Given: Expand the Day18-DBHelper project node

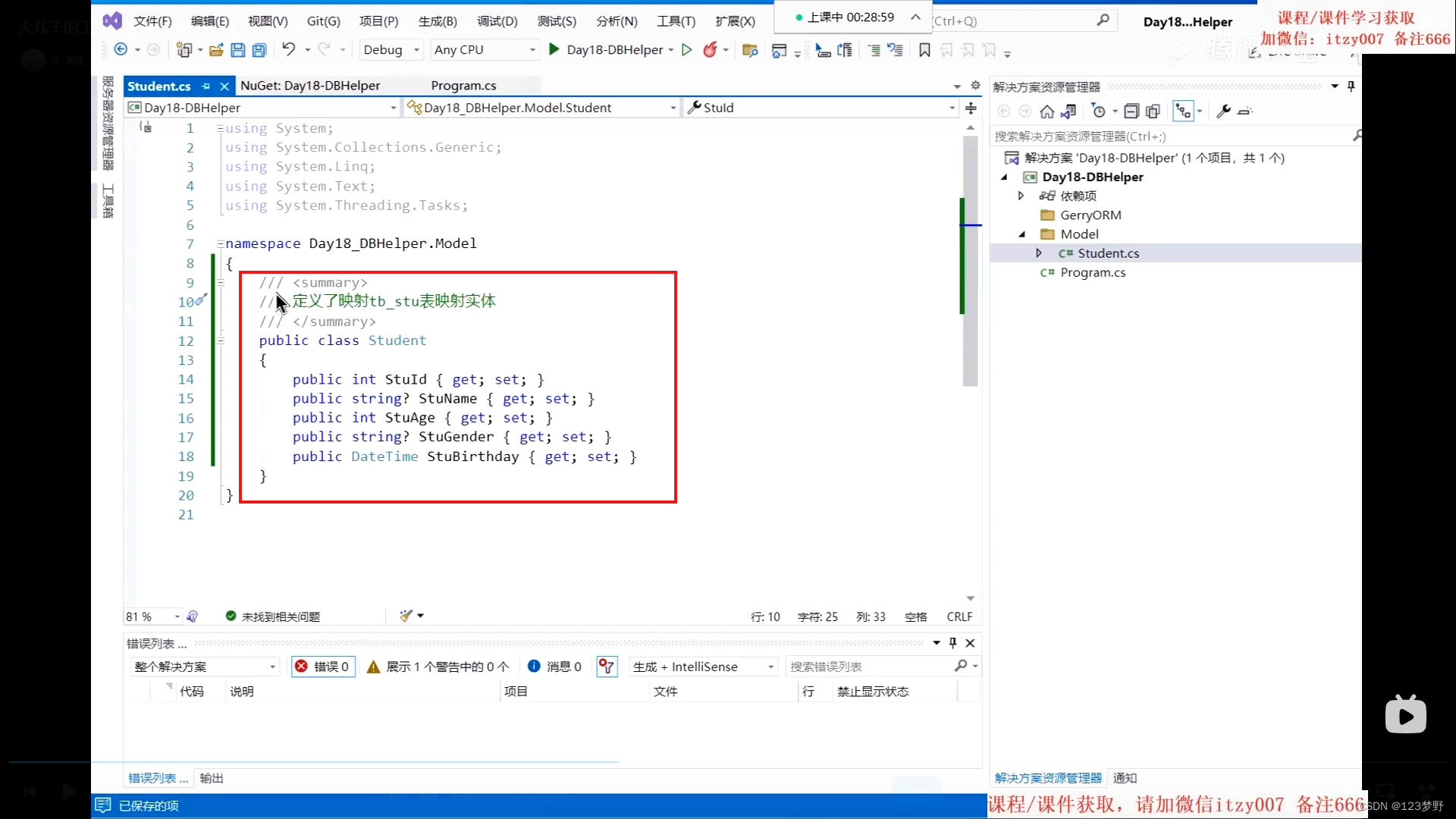Looking at the screenshot, I should click(x=1005, y=177).
